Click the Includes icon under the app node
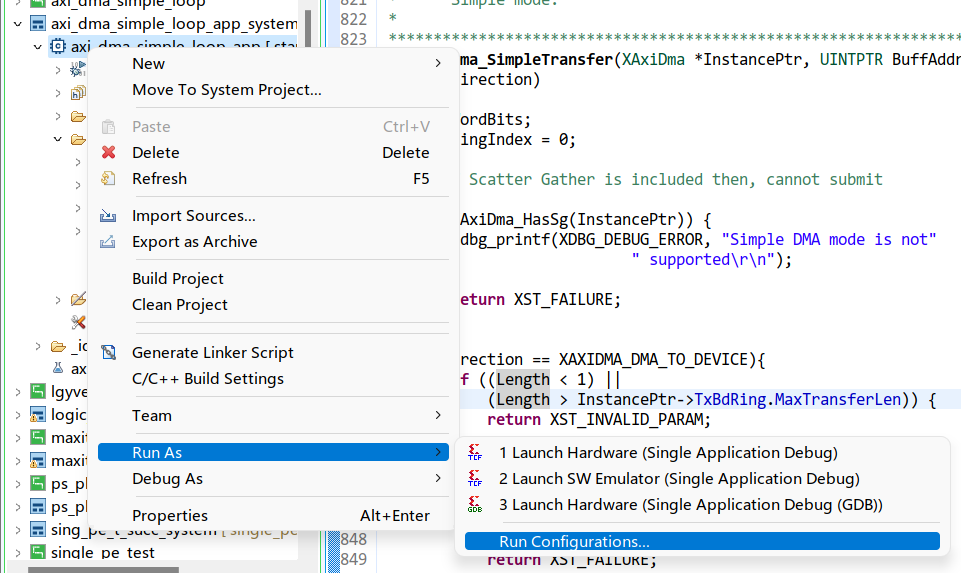This screenshot has height=573, width=961. [78, 93]
